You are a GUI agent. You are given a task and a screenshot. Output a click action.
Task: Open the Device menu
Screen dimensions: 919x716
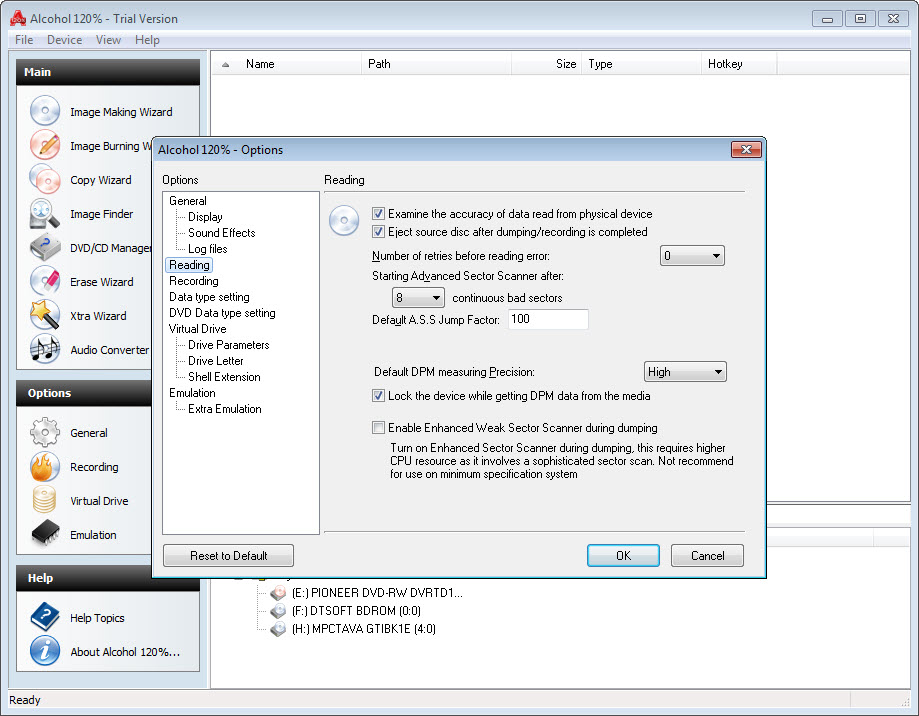[64, 40]
